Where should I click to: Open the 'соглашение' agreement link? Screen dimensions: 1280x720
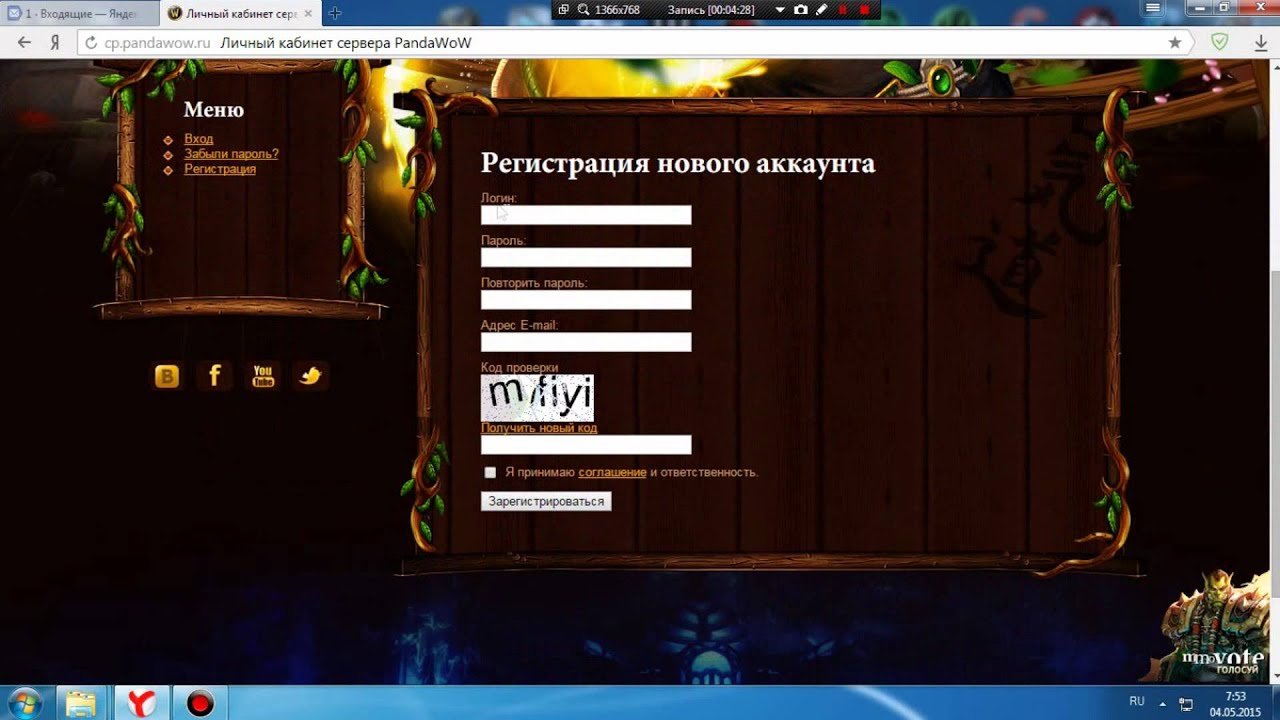(x=612, y=472)
